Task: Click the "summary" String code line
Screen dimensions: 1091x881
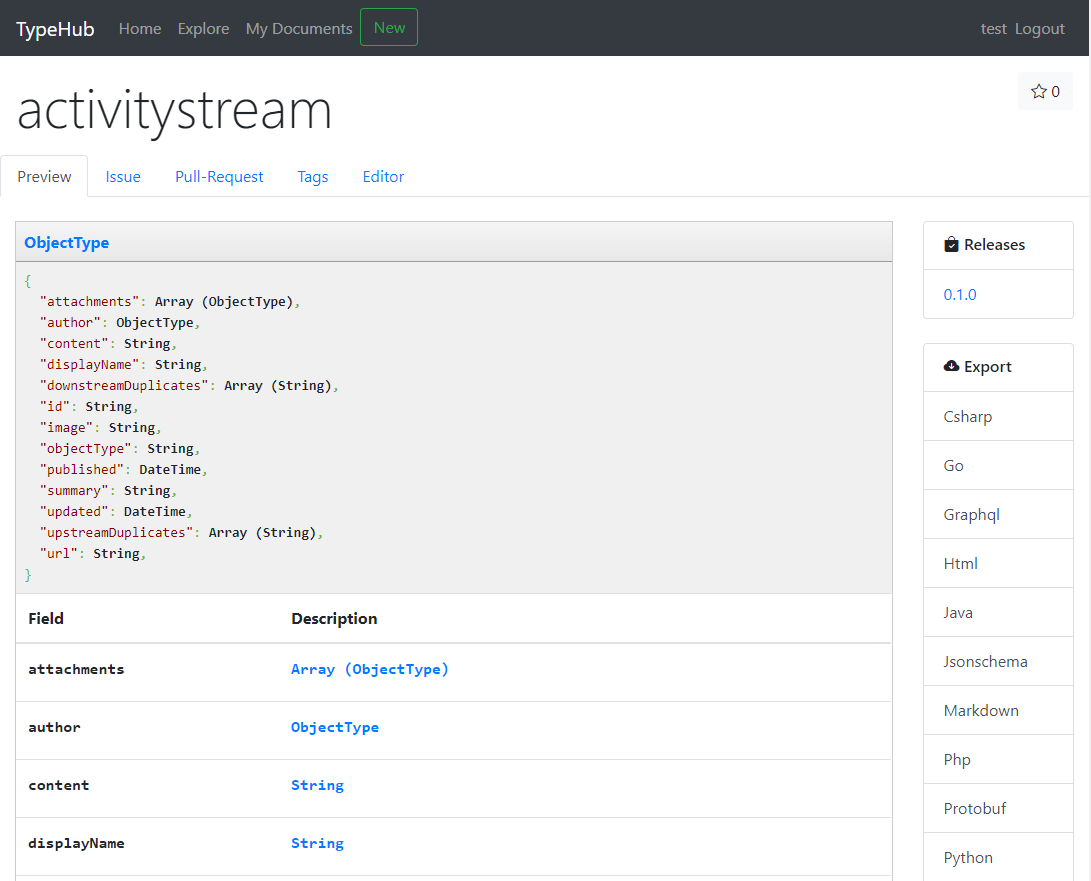Action: (x=108, y=491)
